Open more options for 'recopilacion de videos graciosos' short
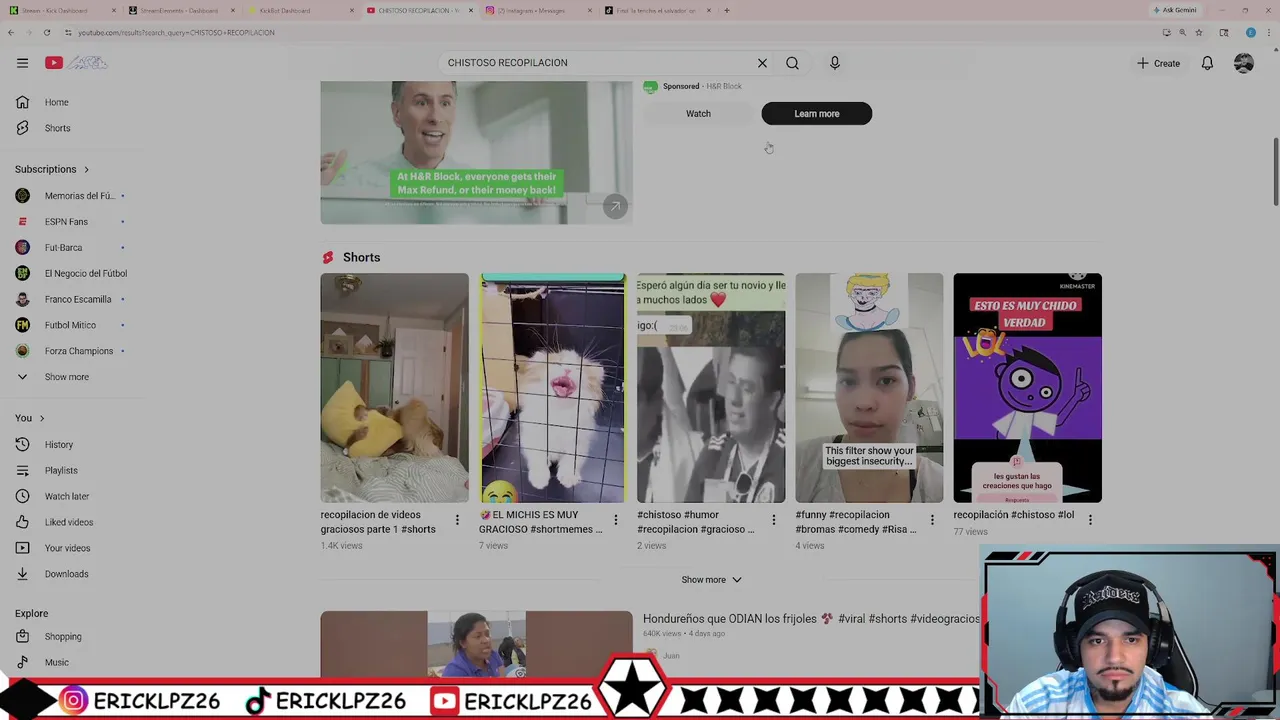The height and width of the screenshot is (720, 1280). [x=457, y=520]
